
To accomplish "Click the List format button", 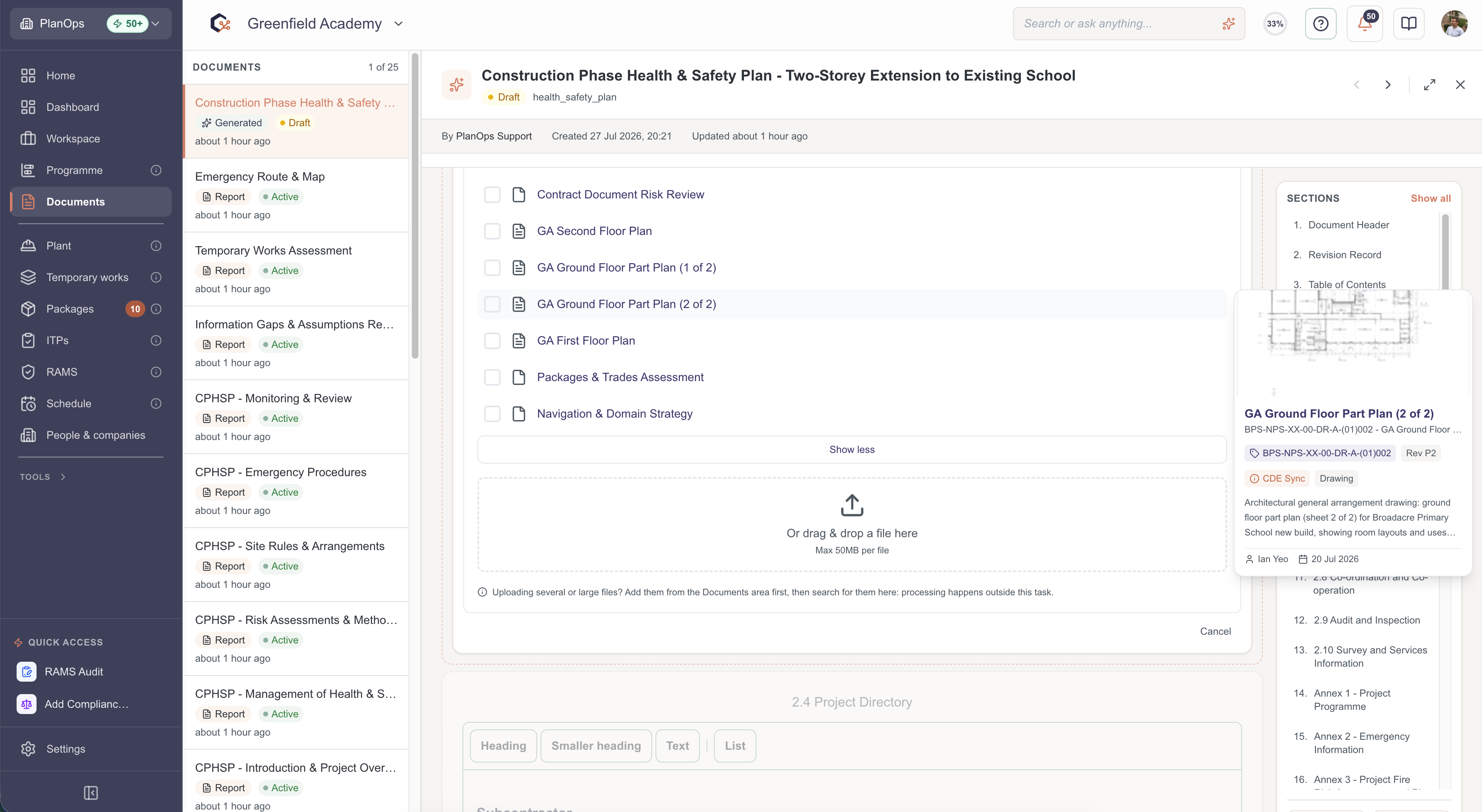I will [735, 746].
